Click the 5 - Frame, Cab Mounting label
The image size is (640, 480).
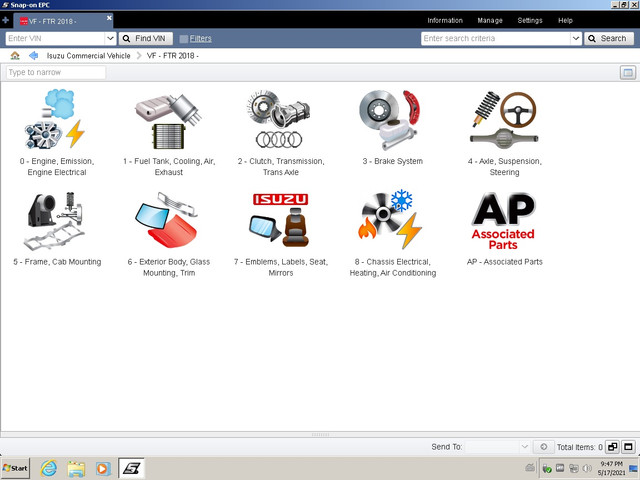[57, 262]
